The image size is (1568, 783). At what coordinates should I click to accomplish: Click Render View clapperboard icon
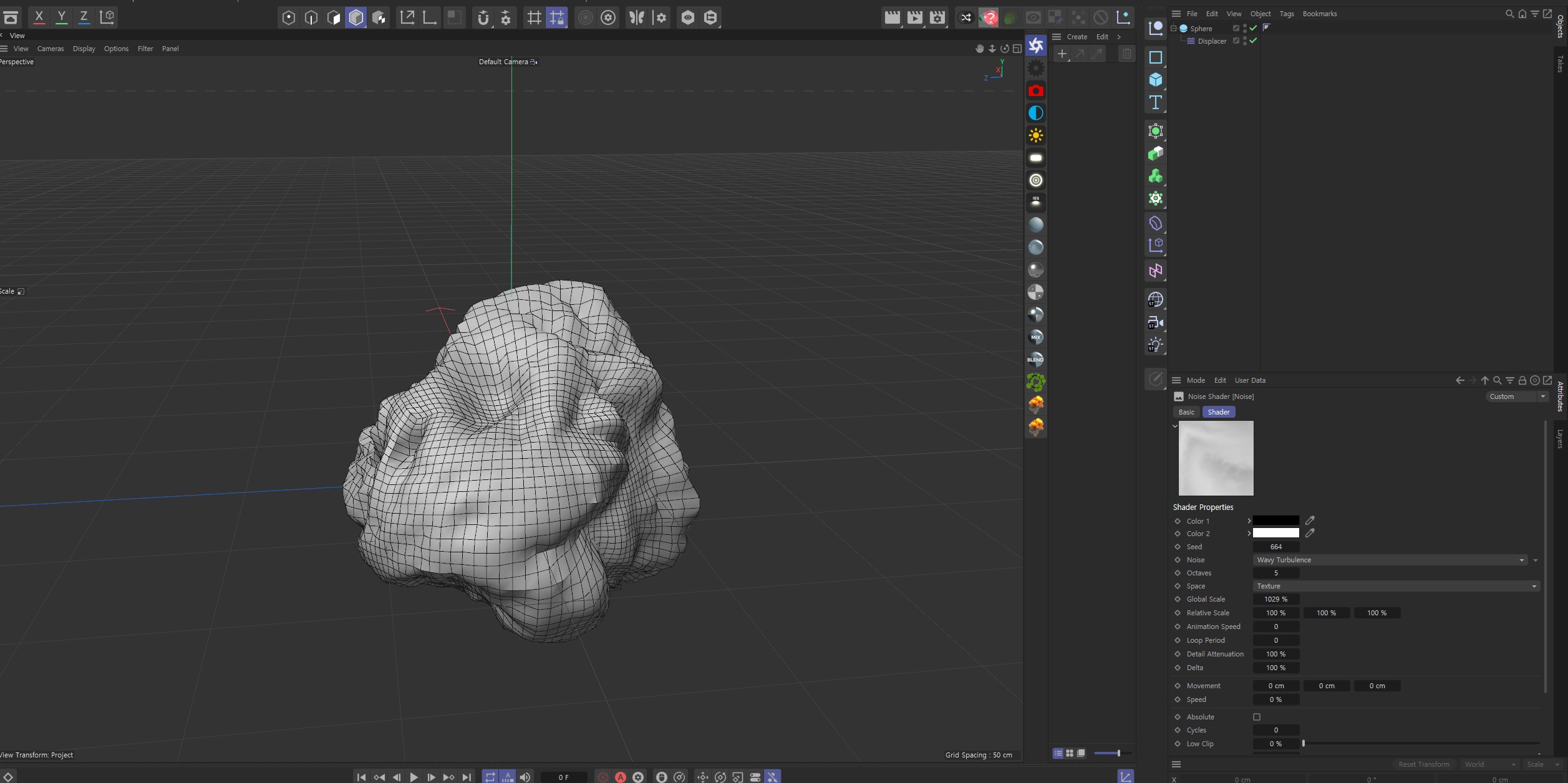pyautogui.click(x=892, y=17)
